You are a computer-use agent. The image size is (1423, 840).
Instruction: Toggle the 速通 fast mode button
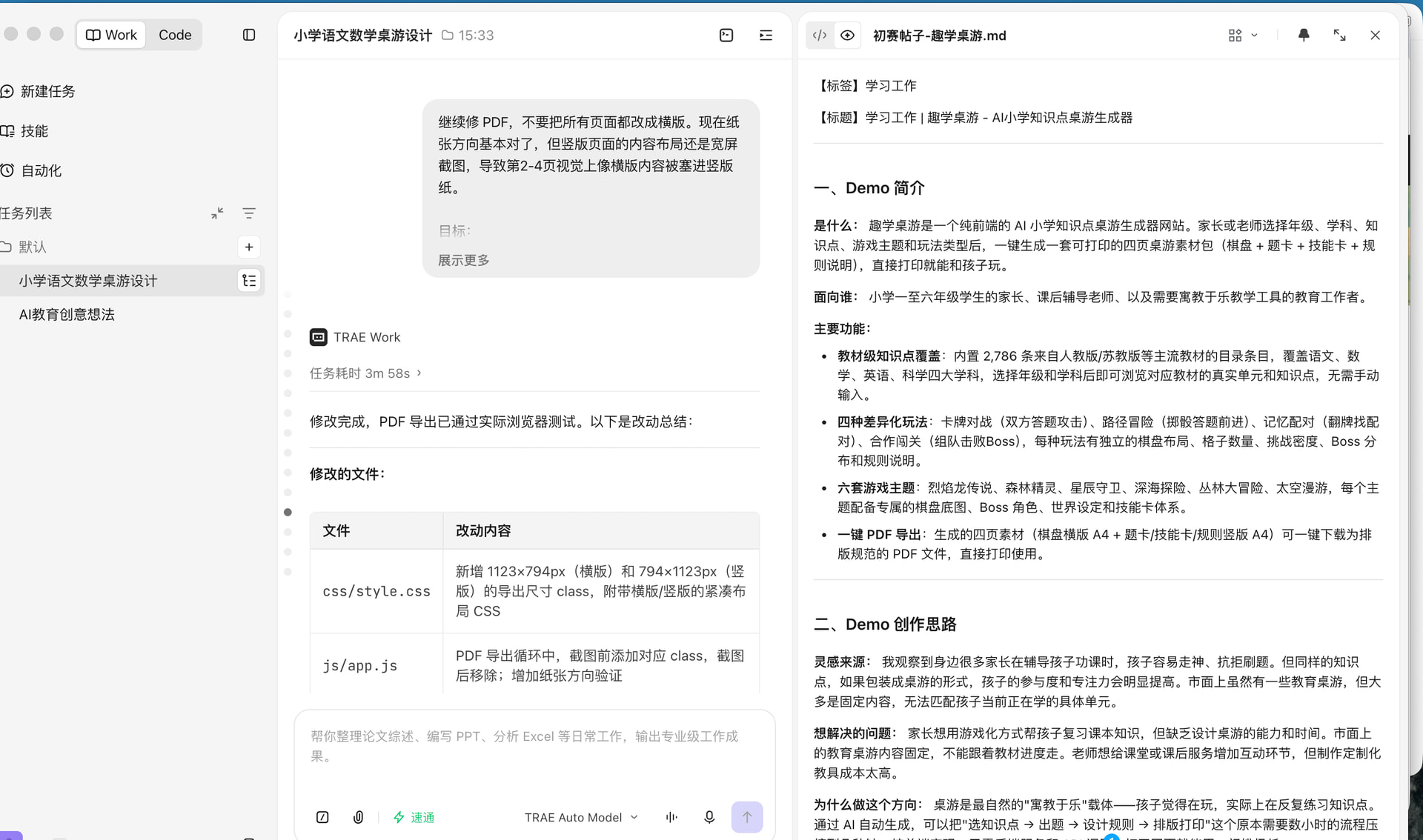tap(414, 817)
